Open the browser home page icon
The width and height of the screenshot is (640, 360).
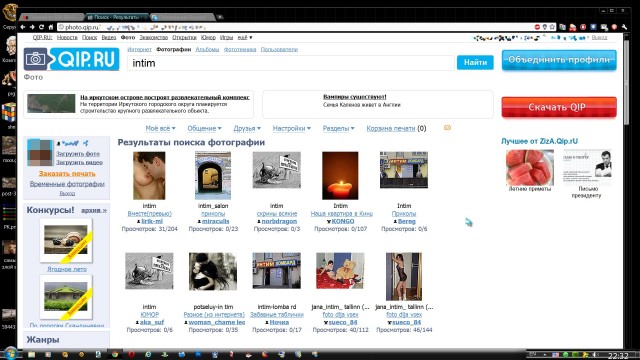(51, 27)
